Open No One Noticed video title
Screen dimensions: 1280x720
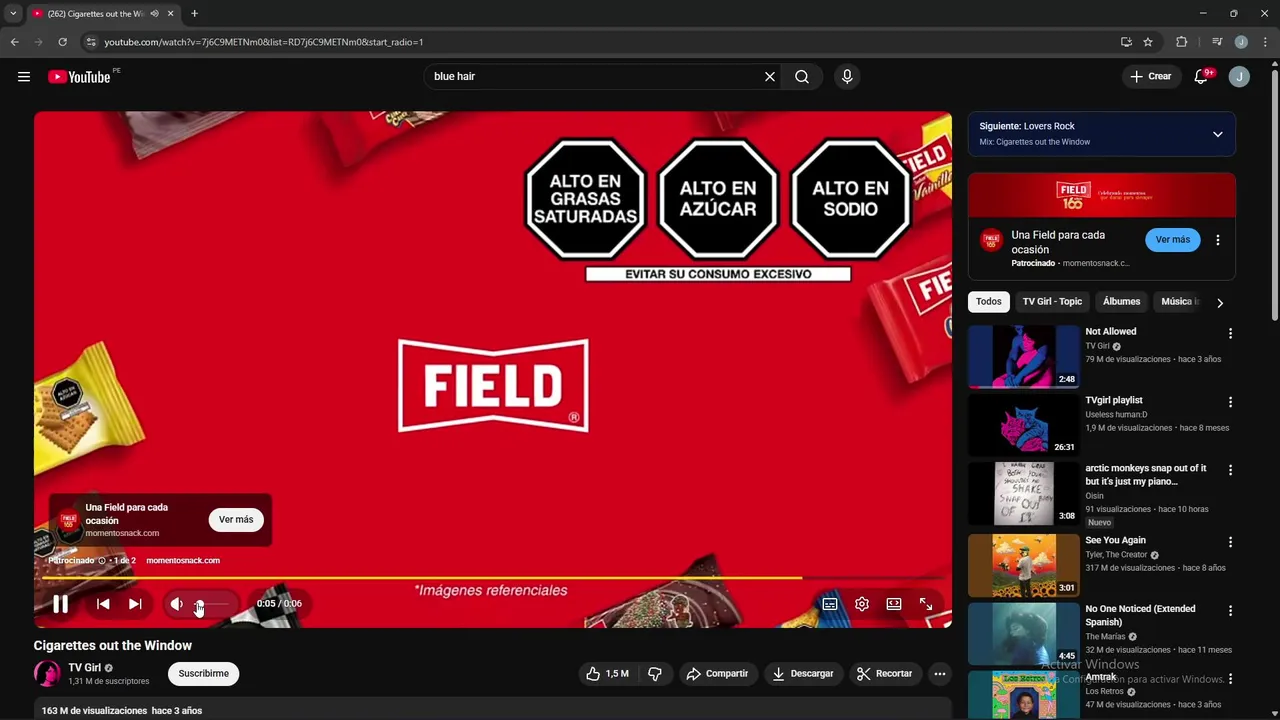(1140, 615)
